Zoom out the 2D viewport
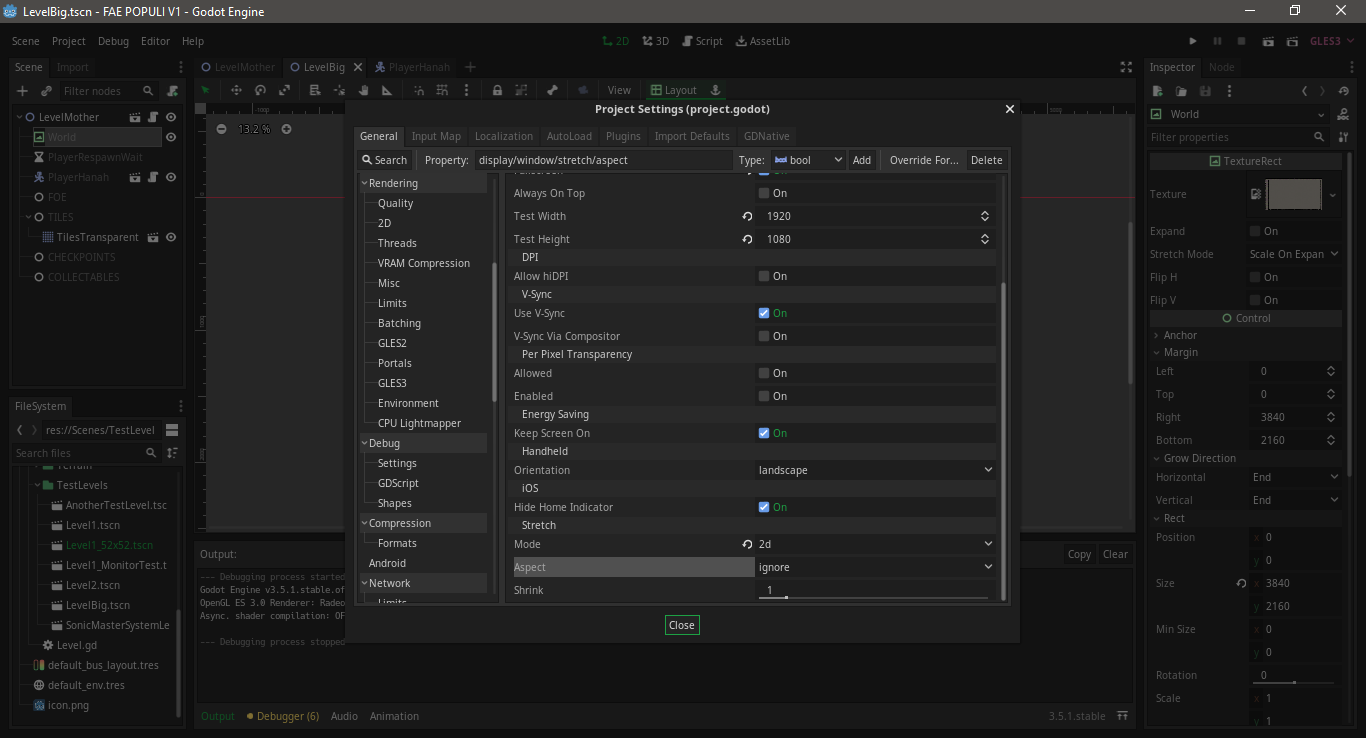The width and height of the screenshot is (1366, 738). [222, 129]
